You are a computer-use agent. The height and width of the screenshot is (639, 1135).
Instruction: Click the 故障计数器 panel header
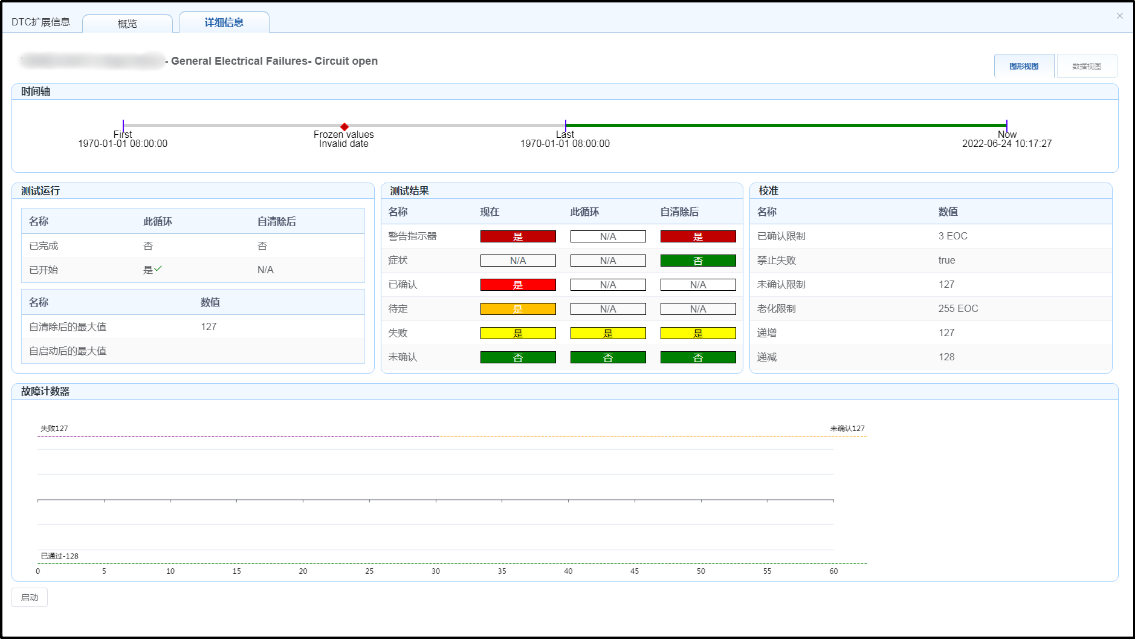point(565,391)
